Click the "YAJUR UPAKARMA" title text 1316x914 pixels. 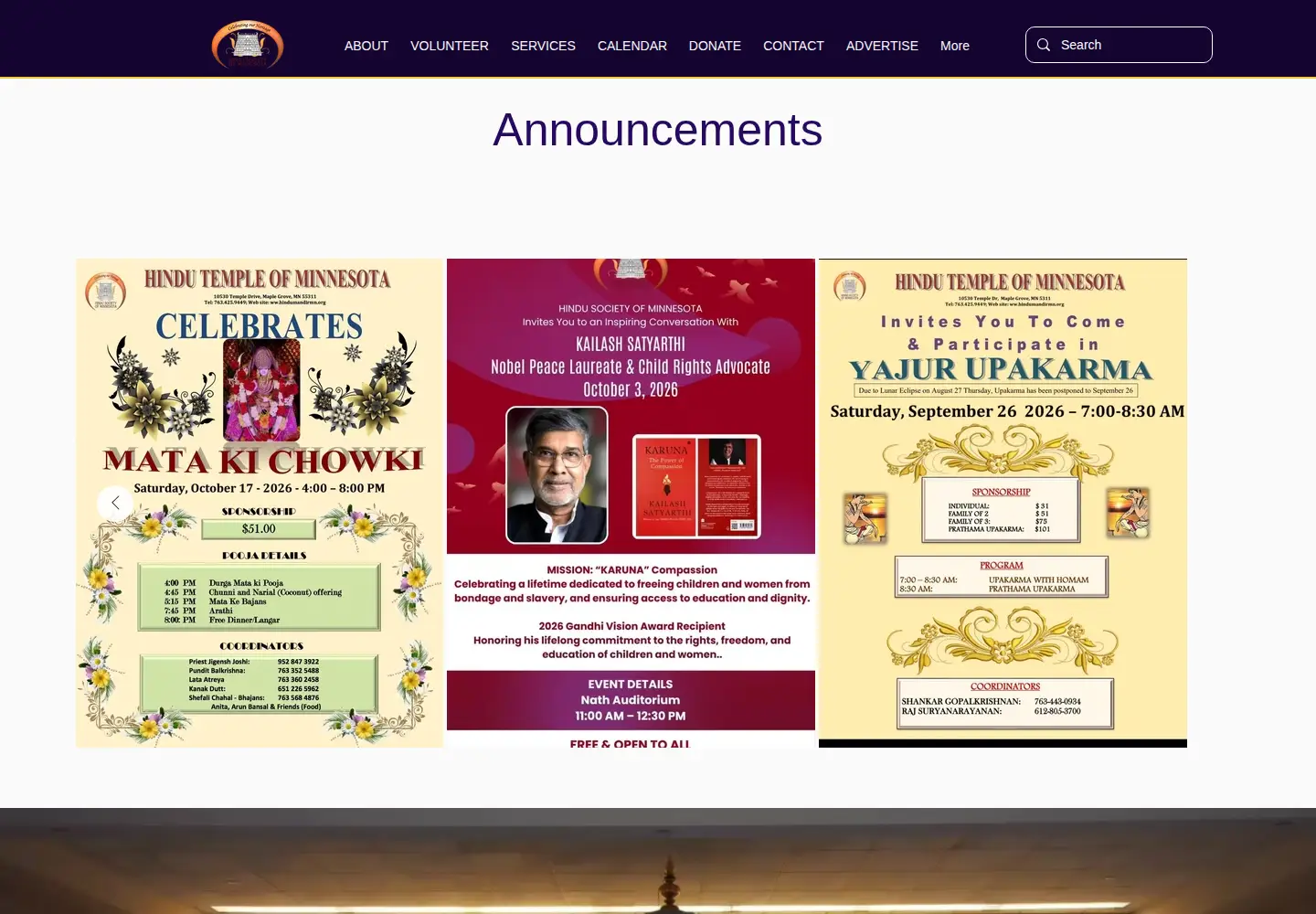tap(1002, 369)
